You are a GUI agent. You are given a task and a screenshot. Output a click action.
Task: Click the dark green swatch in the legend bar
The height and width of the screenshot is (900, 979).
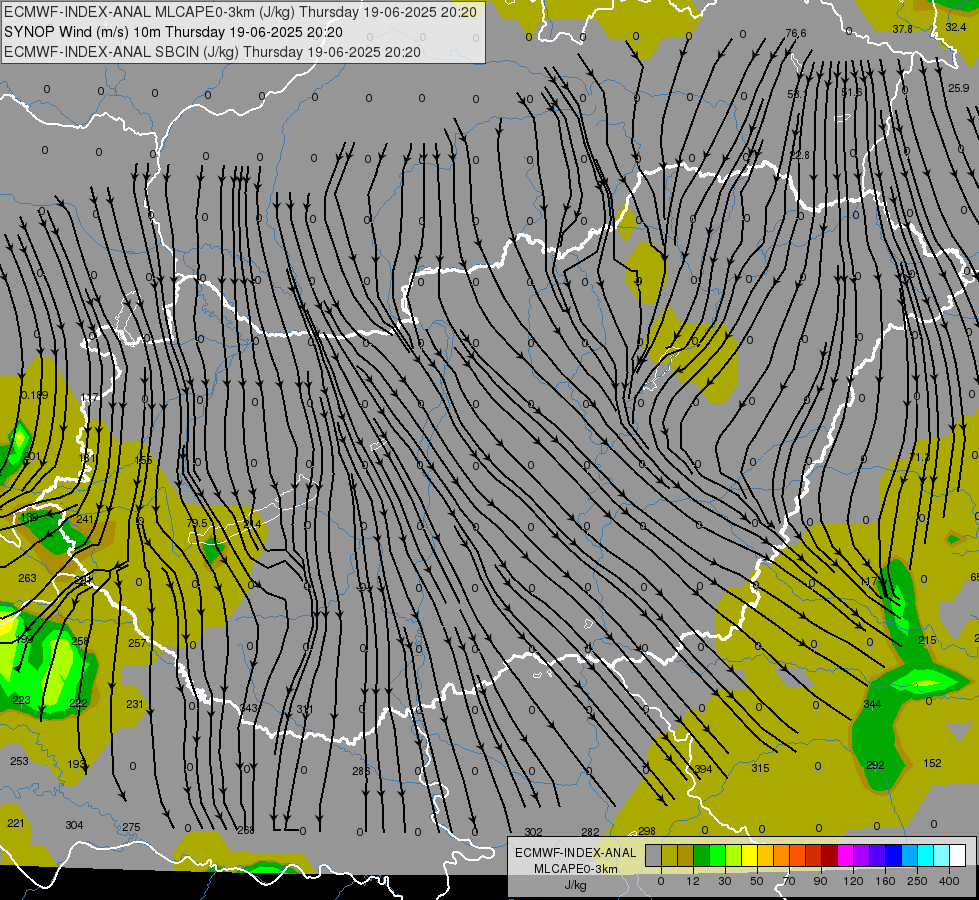click(702, 855)
